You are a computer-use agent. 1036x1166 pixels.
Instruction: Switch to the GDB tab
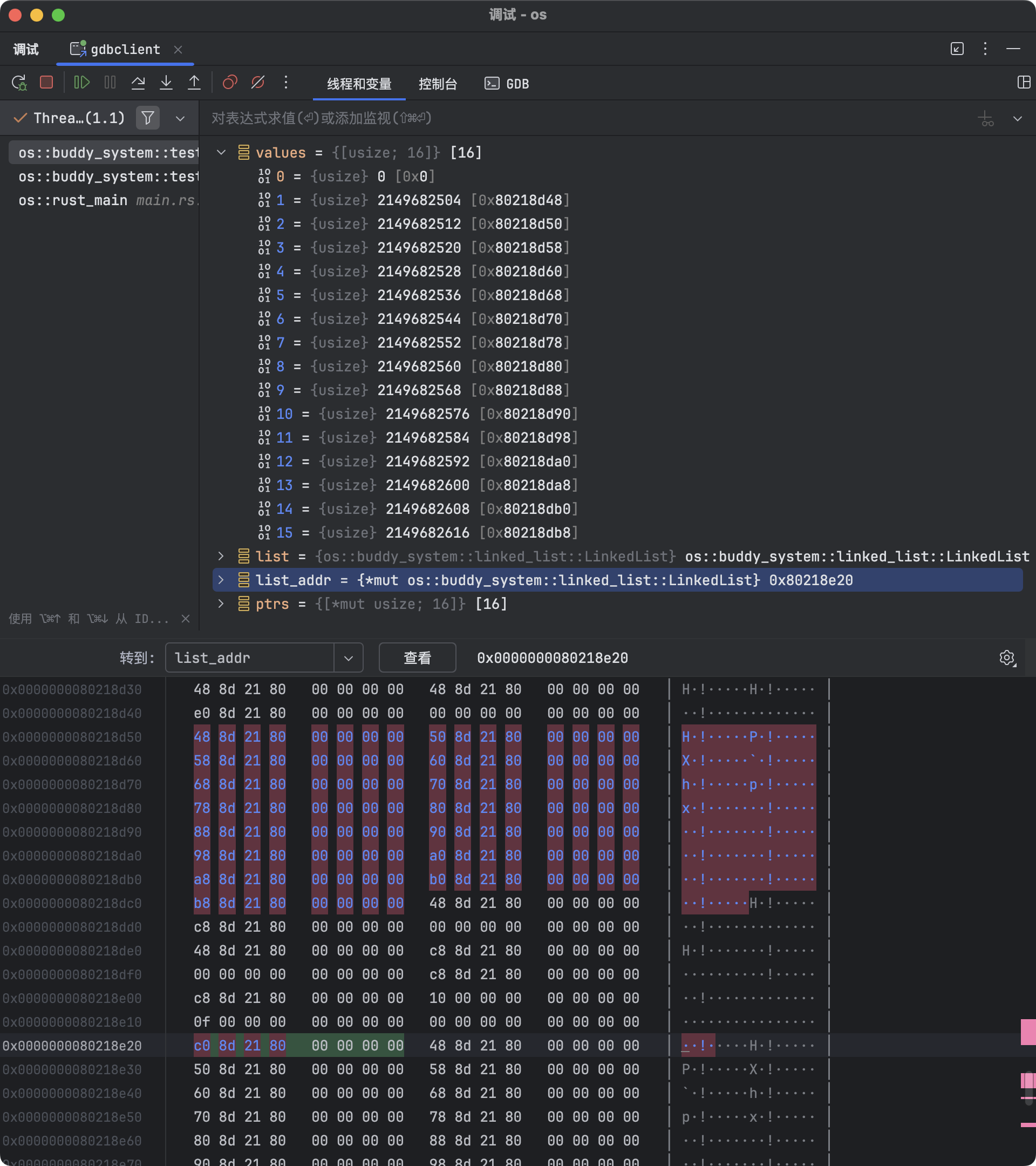[507, 84]
